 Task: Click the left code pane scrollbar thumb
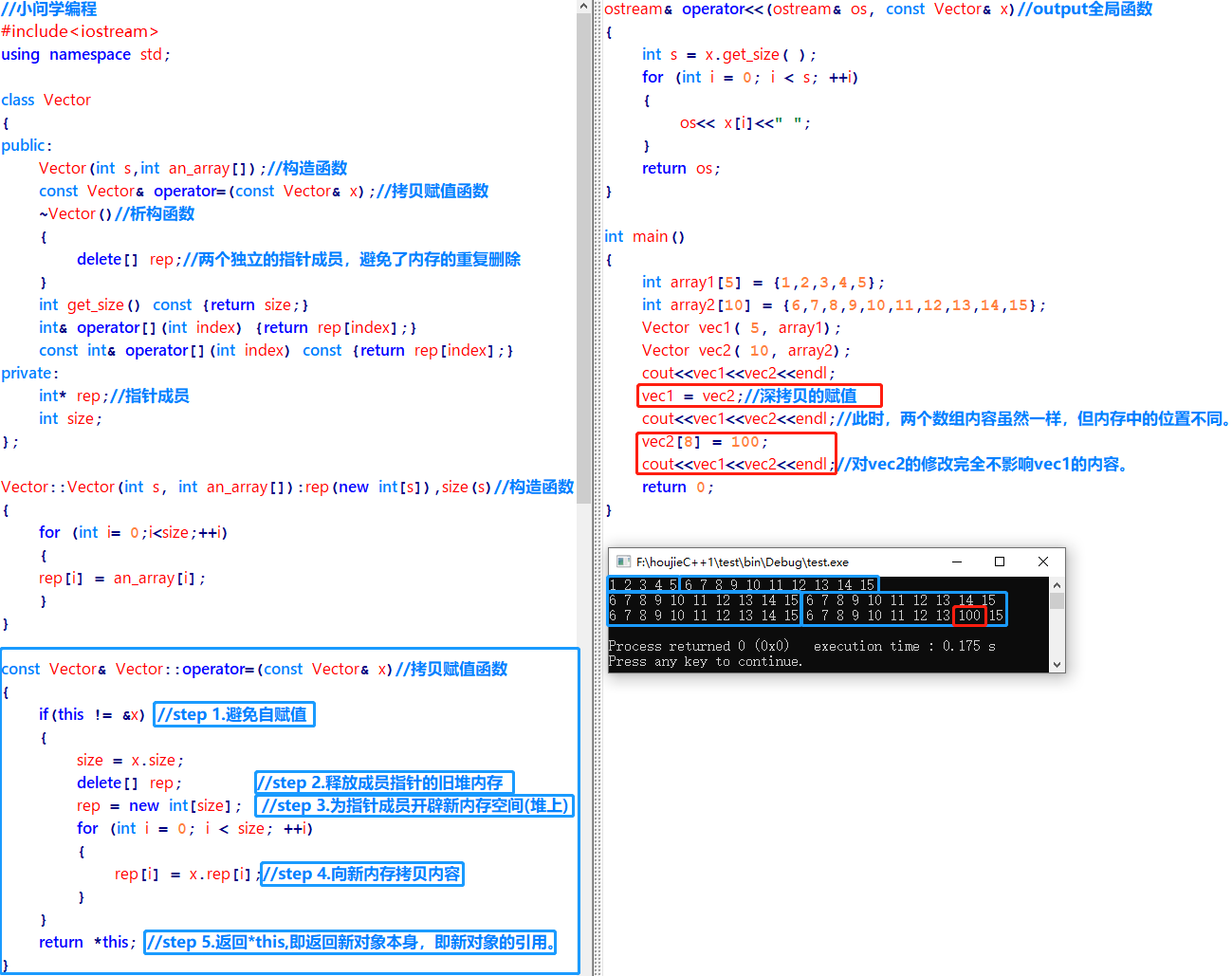coord(584,258)
